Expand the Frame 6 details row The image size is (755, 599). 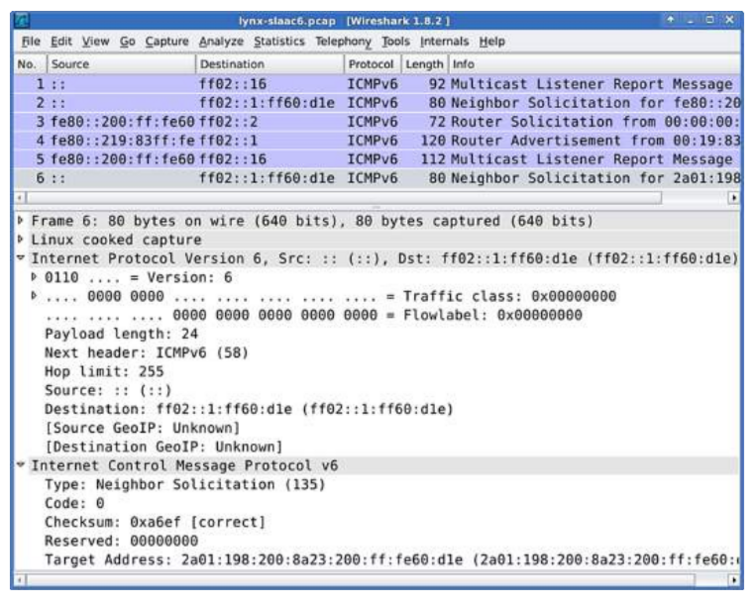pyautogui.click(x=22, y=221)
